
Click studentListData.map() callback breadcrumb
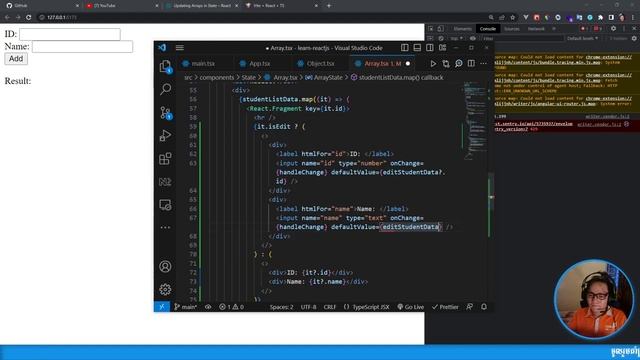pos(401,78)
